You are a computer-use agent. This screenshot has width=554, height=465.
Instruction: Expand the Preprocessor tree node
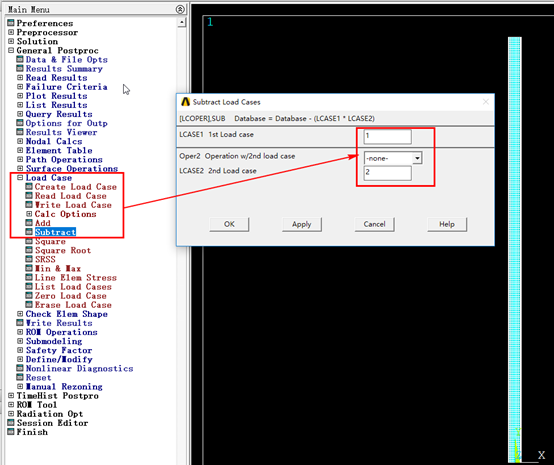coord(11,32)
